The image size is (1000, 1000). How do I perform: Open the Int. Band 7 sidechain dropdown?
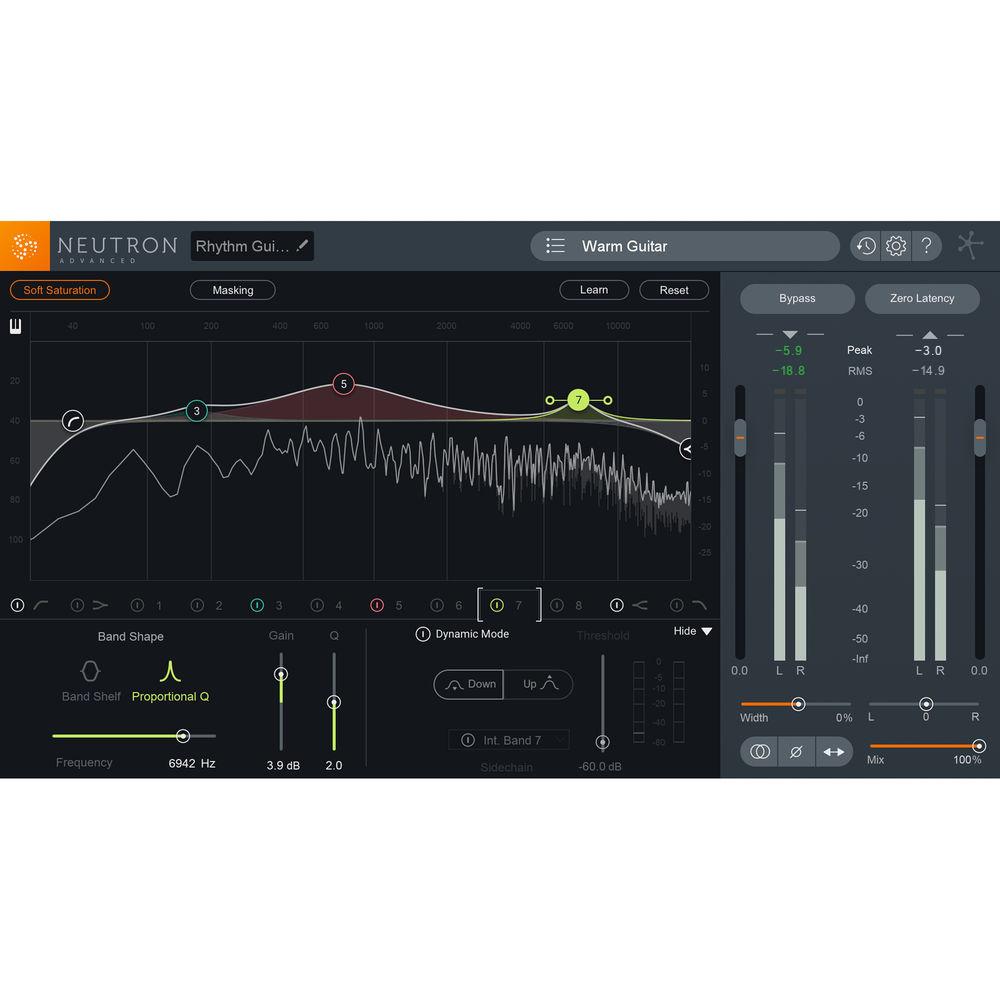(509, 739)
